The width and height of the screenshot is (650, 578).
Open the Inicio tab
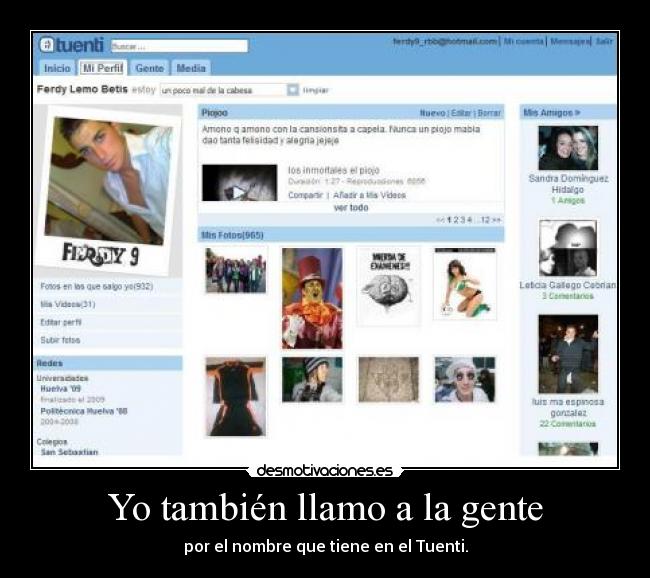57,68
